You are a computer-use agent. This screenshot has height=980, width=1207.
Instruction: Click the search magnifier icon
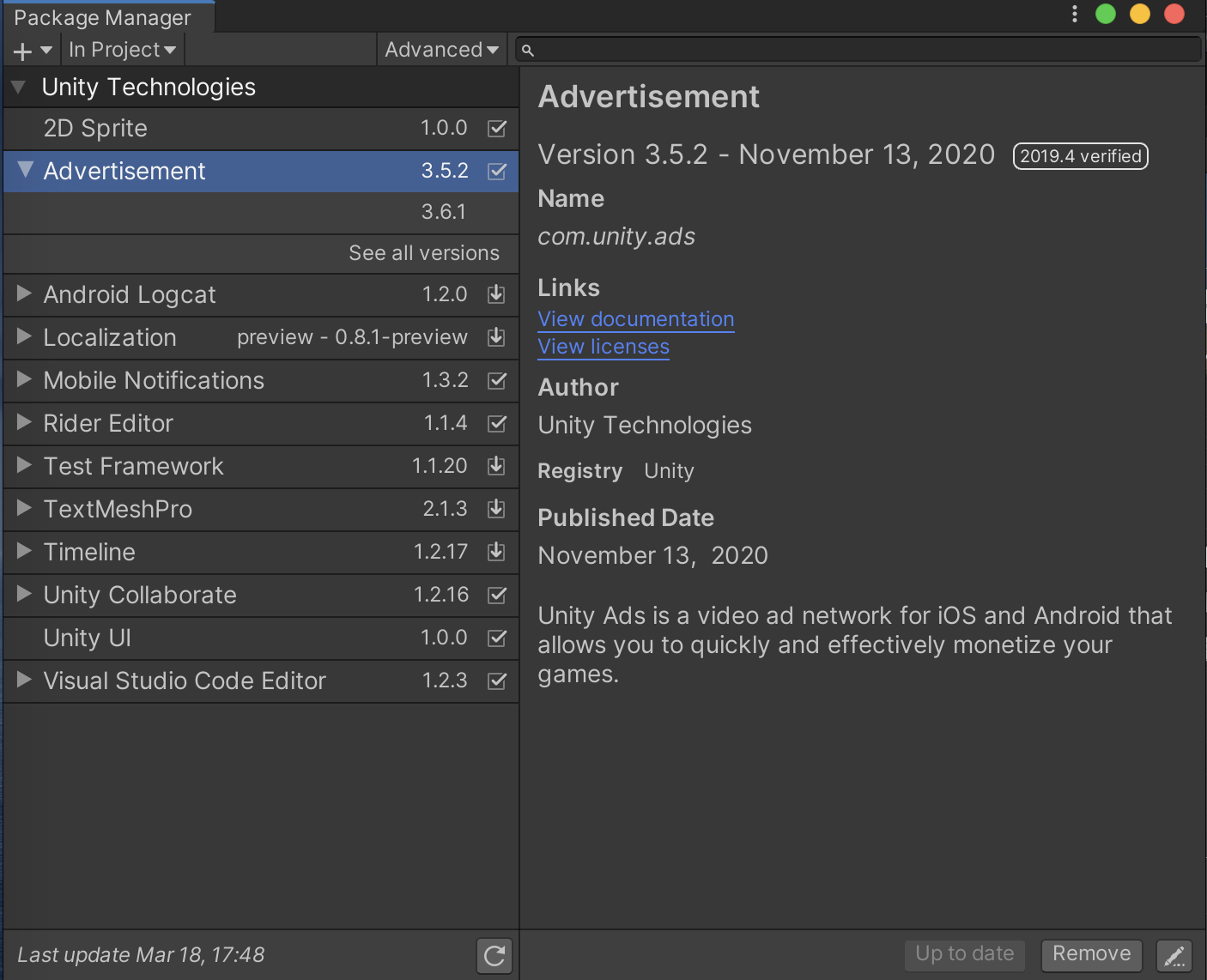pos(528,51)
